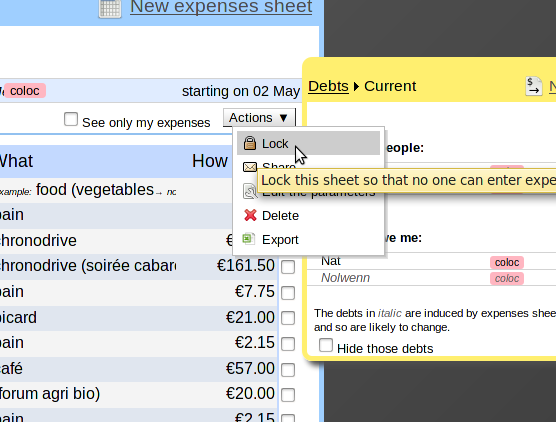Image resolution: width=556 pixels, height=422 pixels.
Task: Click the Edit the parameters wrench icon
Action: 250,191
